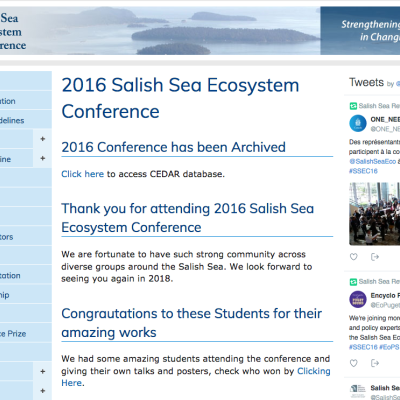Image resolution: width=400 pixels, height=400 pixels.
Task: Click the 'Tweets' timeline heading
Action: (367, 82)
